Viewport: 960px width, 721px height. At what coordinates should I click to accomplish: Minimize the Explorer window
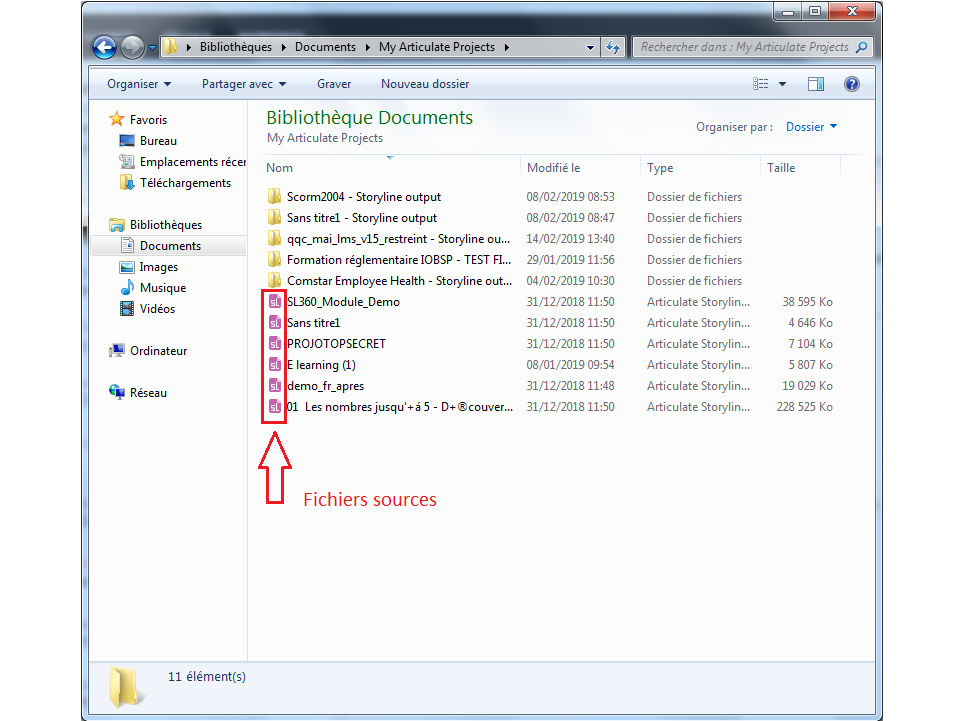(x=788, y=12)
